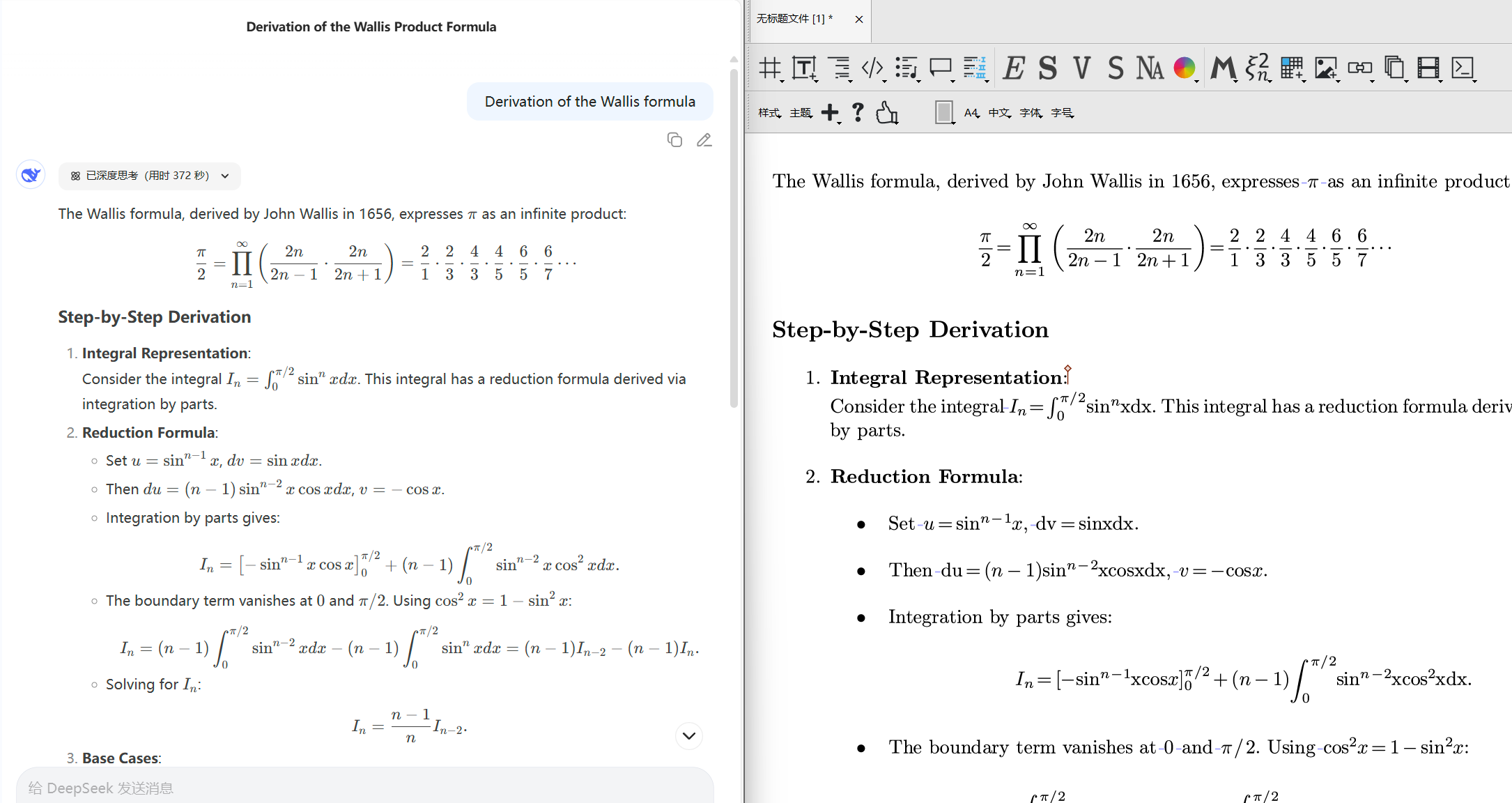The height and width of the screenshot is (803, 1512).
Task: Apply strong (bold S) formatting
Action: point(1047,68)
